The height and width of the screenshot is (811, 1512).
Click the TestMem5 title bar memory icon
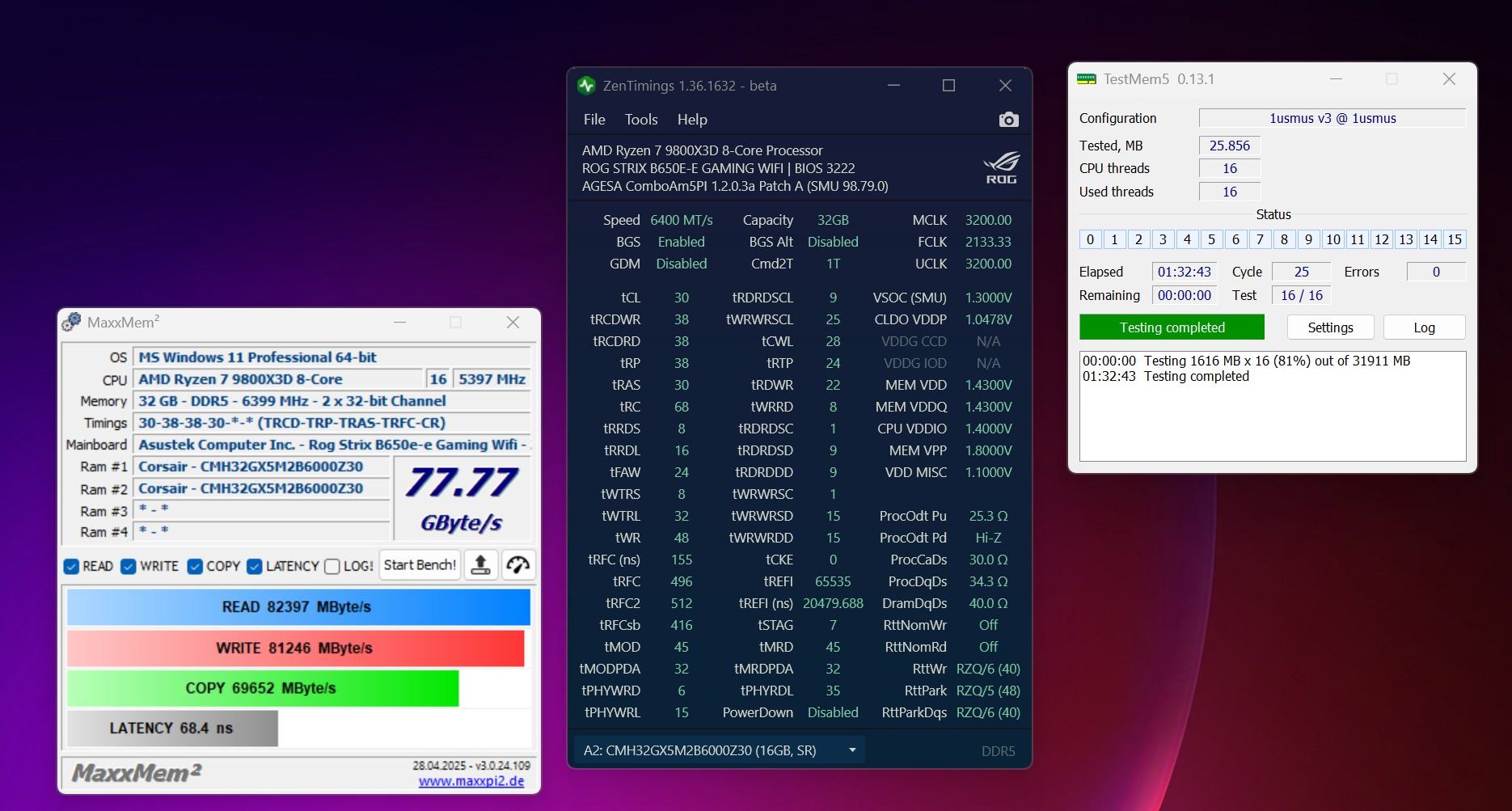pyautogui.click(x=1087, y=78)
